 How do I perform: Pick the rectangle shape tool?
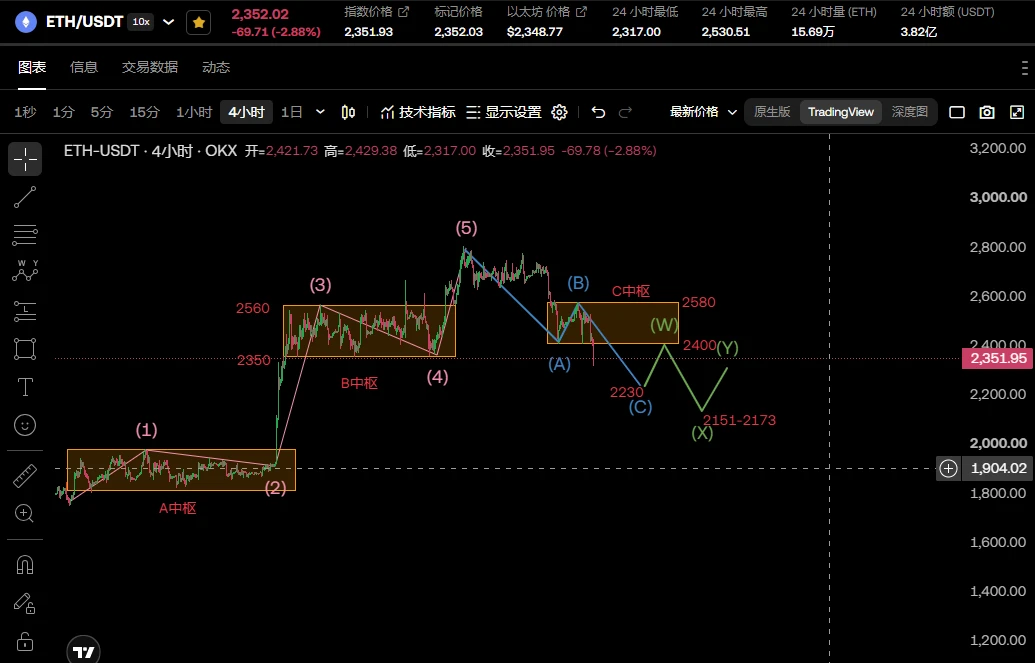pyautogui.click(x=25, y=349)
